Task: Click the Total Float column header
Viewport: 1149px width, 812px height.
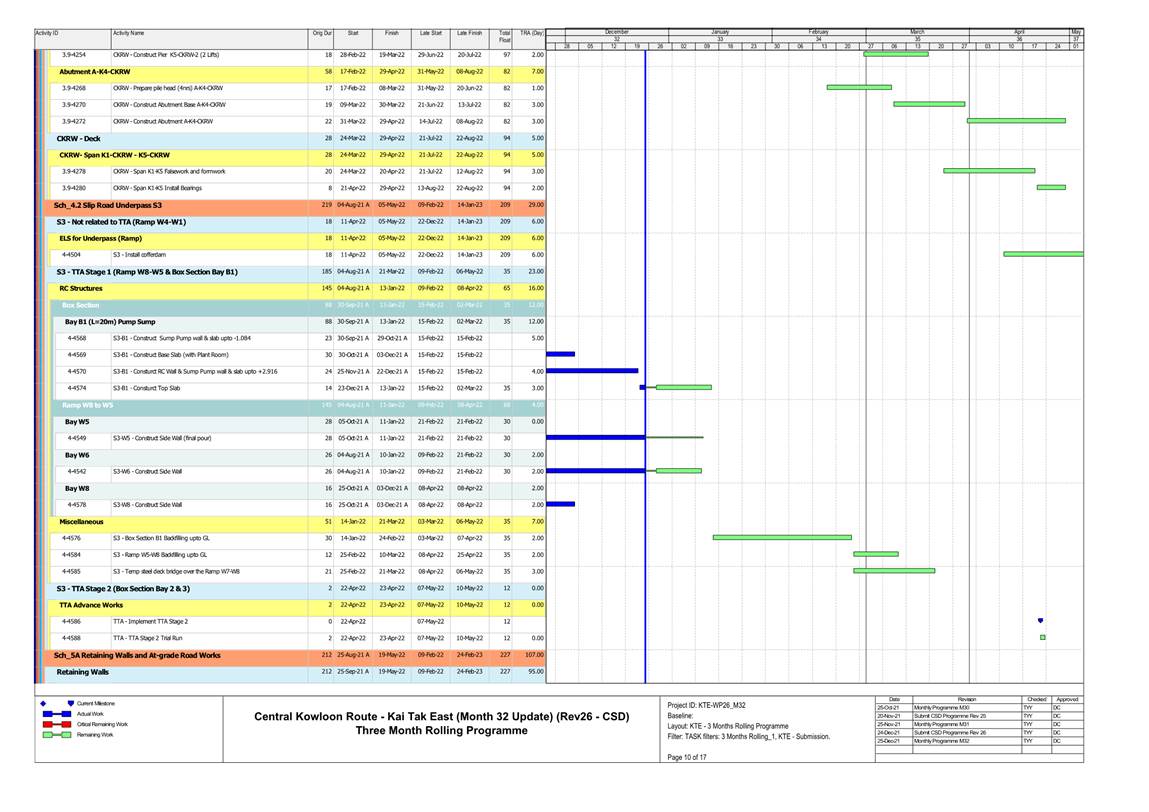Action: (504, 36)
